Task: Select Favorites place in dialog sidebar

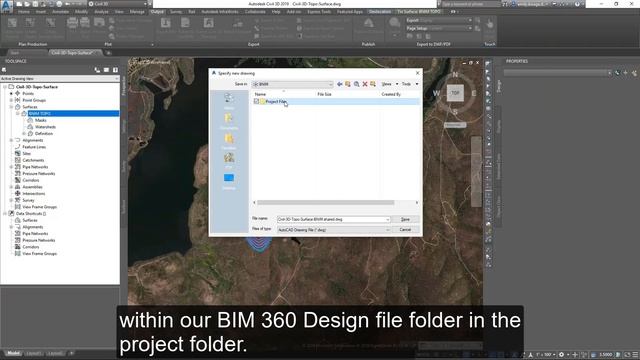Action: tap(229, 141)
